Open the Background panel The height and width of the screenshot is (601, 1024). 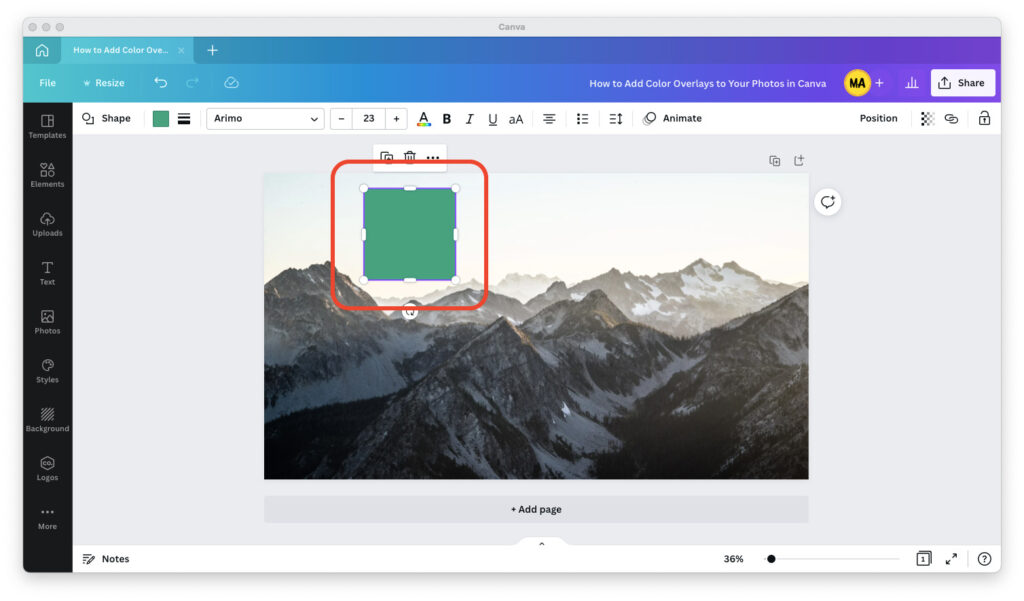coord(47,420)
